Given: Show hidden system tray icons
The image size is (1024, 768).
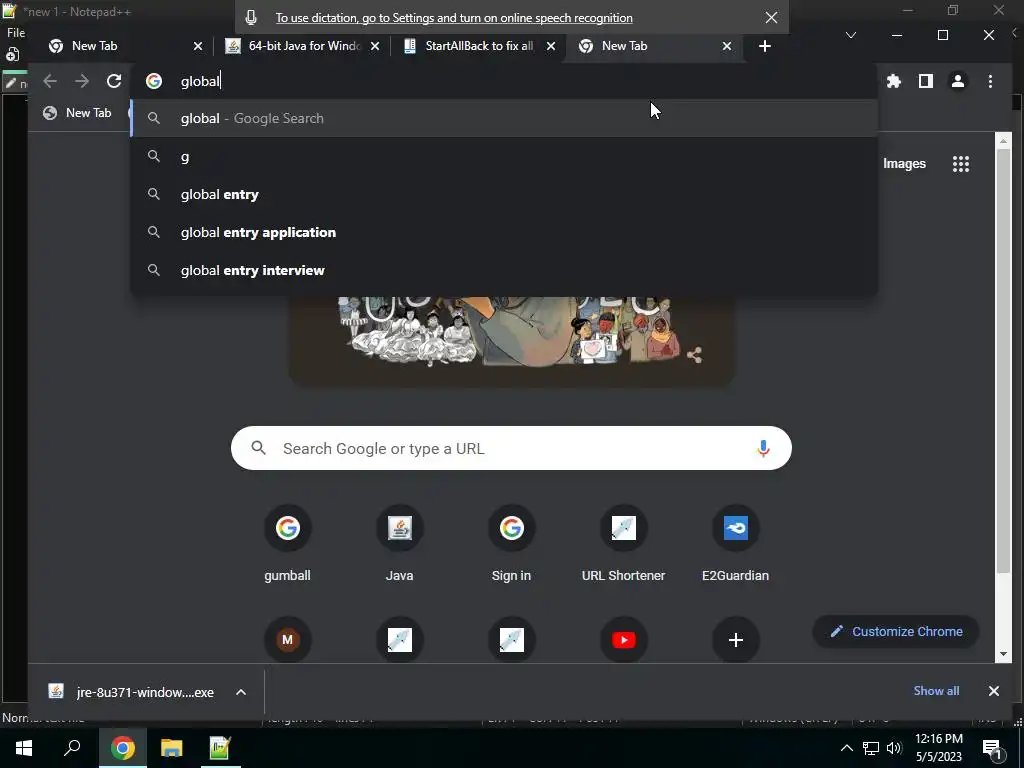Looking at the screenshot, I should [x=846, y=748].
